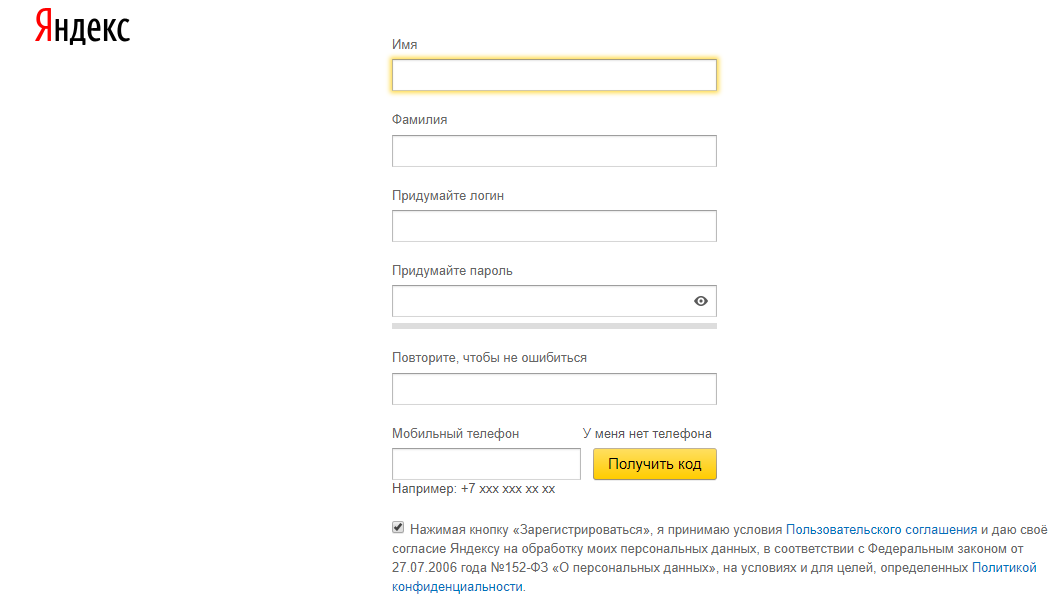Open the Пользовательского соглашения link
Image resolution: width=1057 pixels, height=601 pixels.
pyautogui.click(x=881, y=530)
